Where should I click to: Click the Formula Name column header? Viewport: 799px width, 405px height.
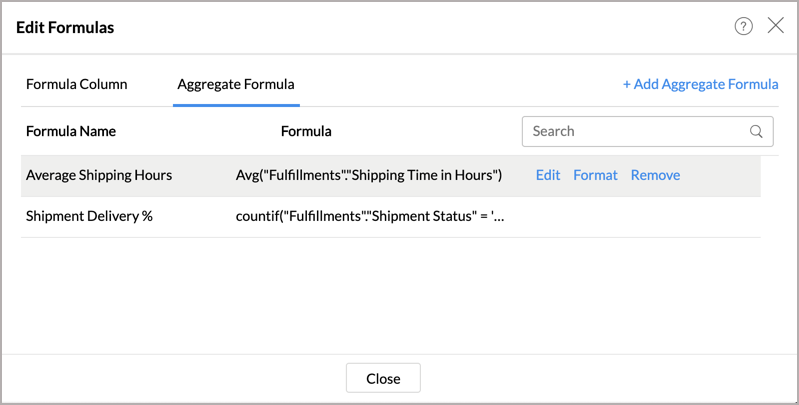71,131
